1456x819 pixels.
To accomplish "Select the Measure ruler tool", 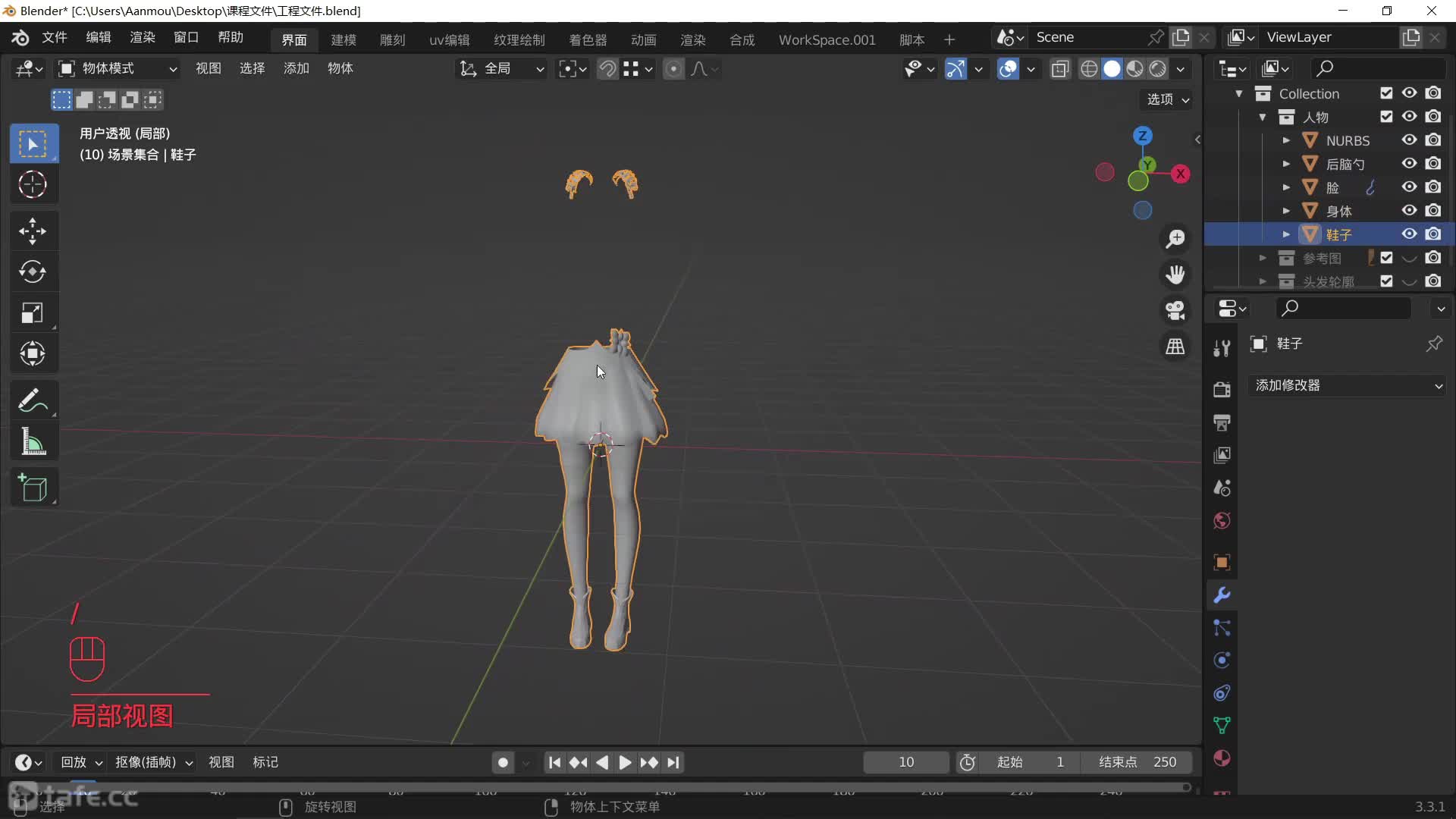I will click(33, 441).
